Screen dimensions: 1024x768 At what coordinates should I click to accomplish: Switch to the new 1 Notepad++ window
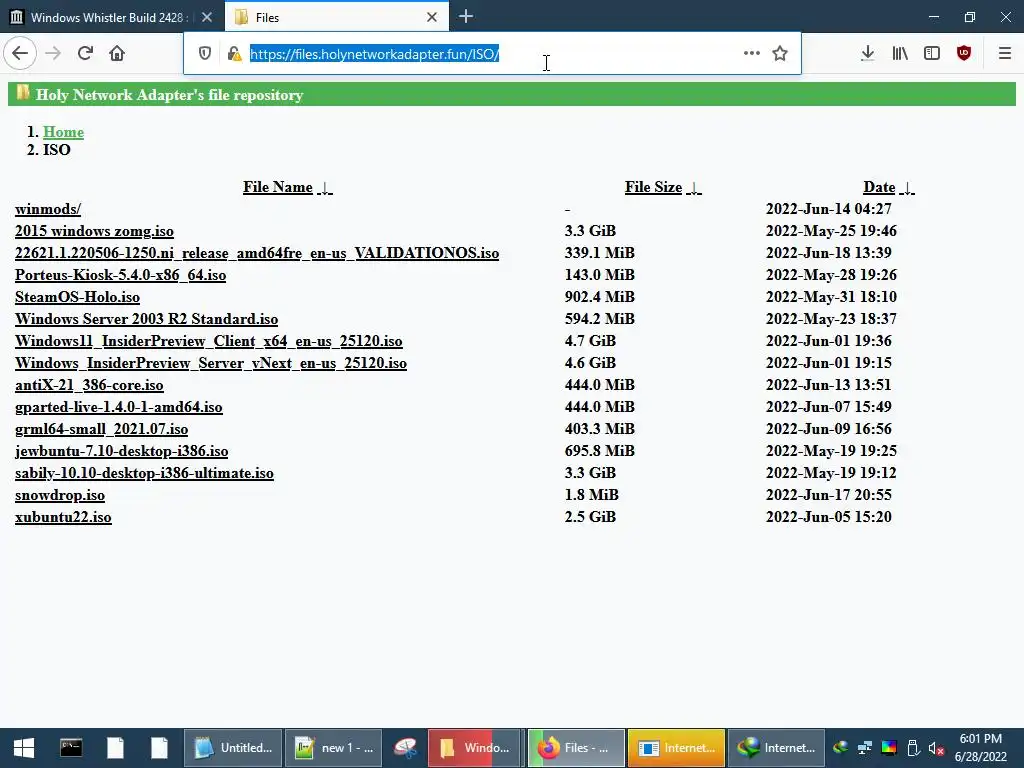pyautogui.click(x=333, y=748)
